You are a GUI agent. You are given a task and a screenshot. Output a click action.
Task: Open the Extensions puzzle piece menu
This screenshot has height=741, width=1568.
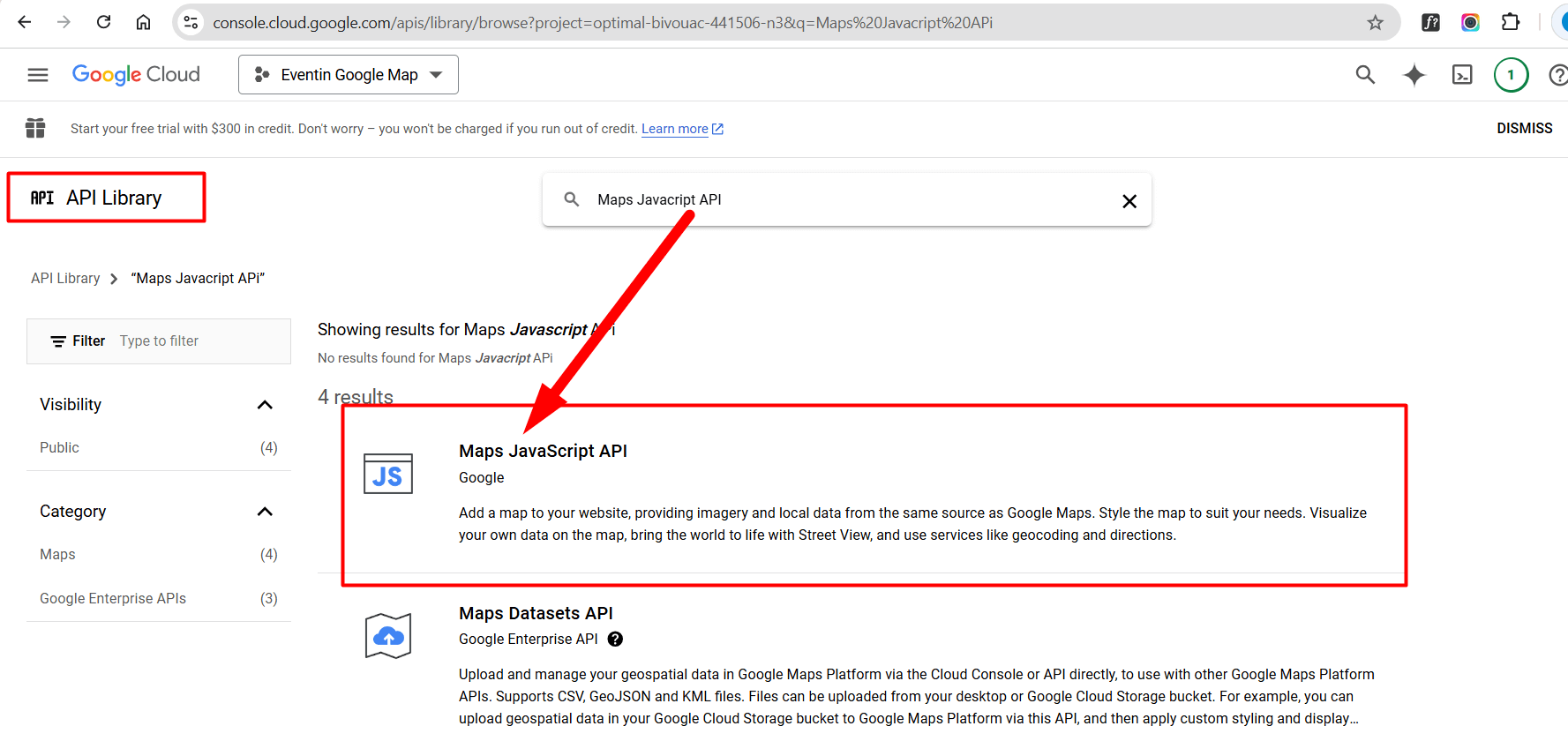[1510, 22]
